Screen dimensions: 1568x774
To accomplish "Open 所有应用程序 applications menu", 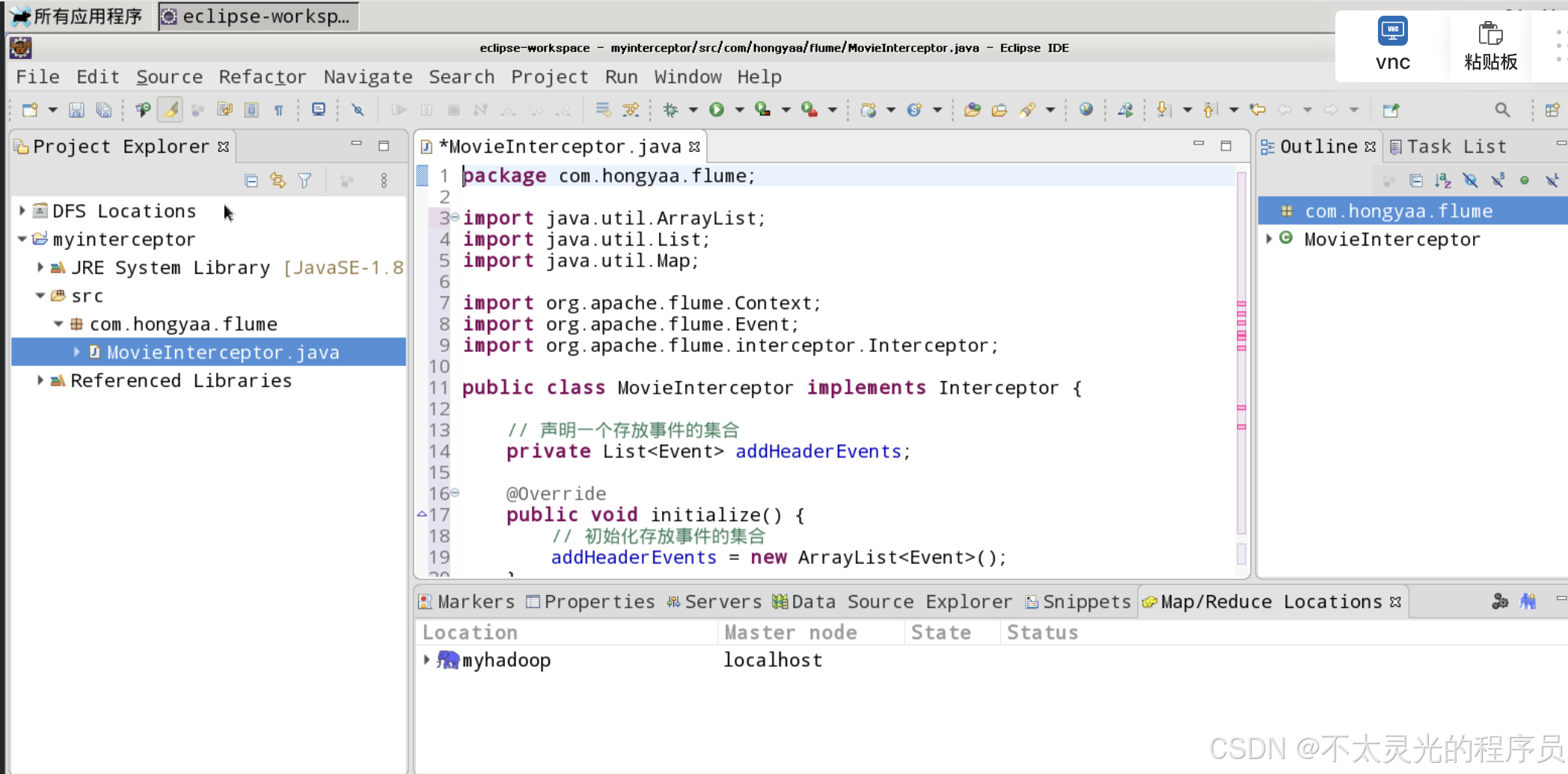I will tap(76, 16).
